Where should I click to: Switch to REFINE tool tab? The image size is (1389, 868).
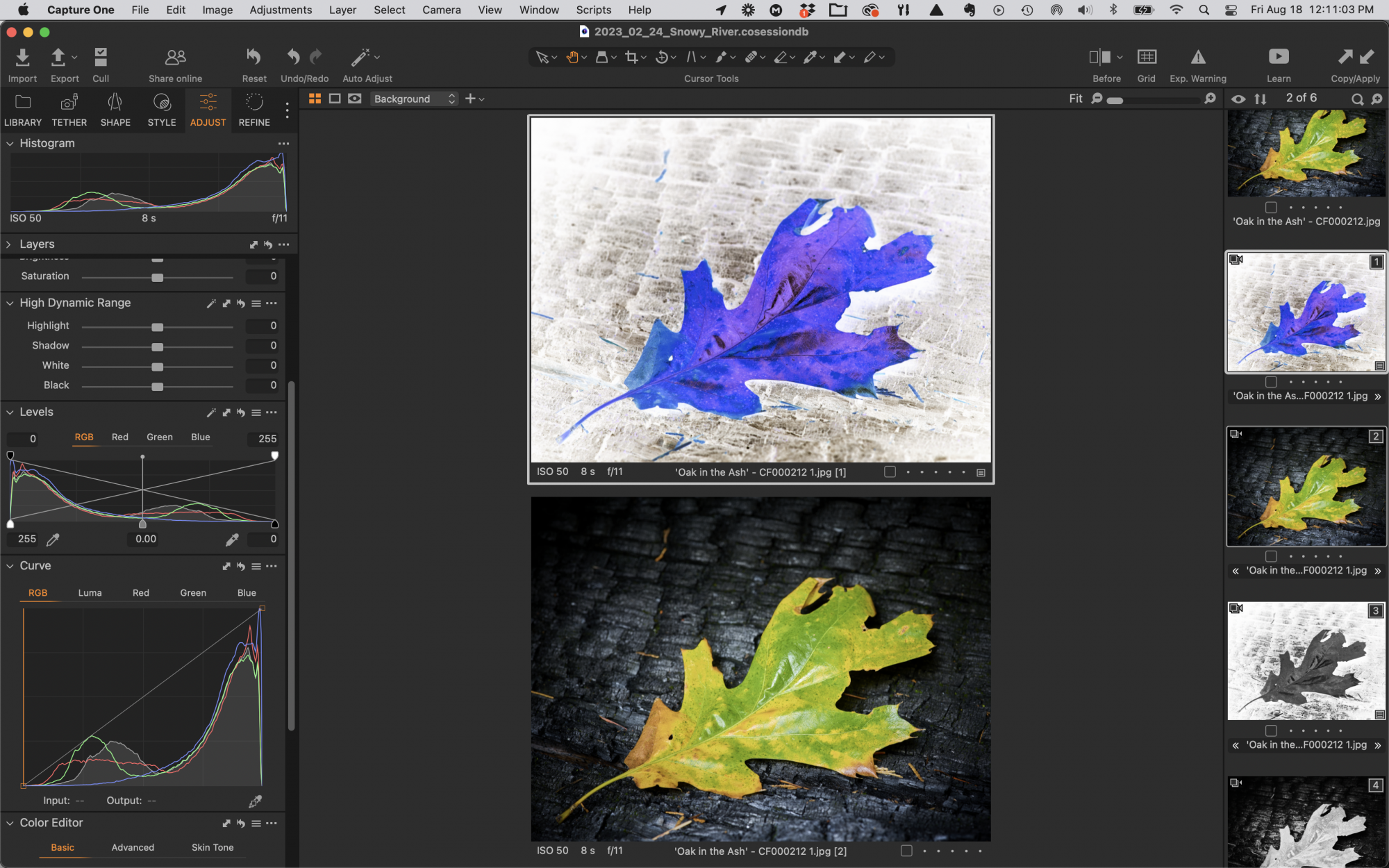point(254,110)
